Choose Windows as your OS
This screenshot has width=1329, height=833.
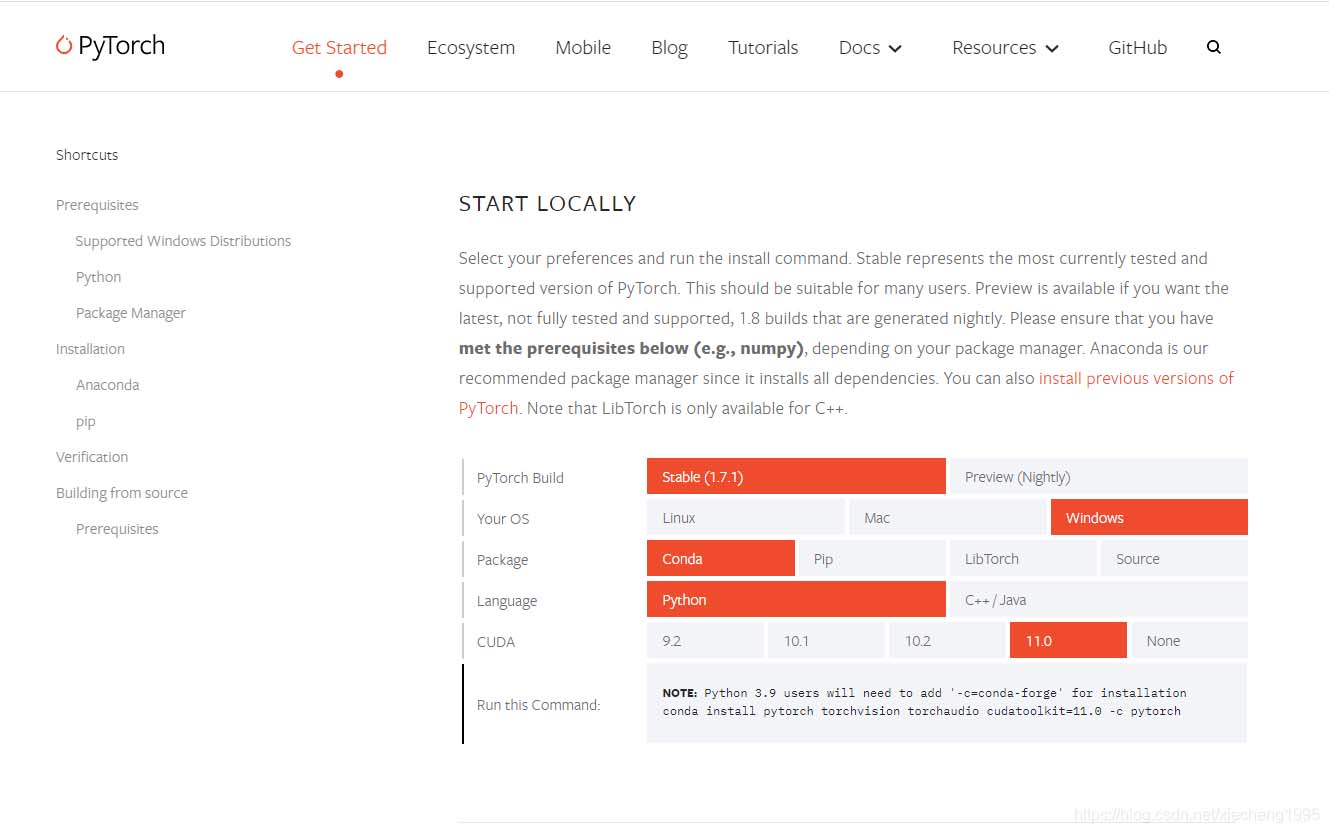click(1149, 517)
